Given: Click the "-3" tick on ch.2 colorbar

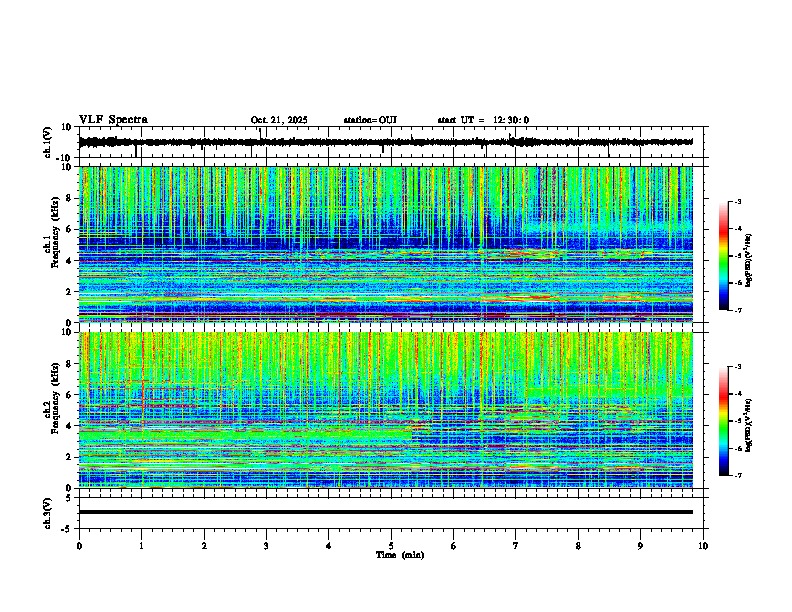Looking at the screenshot, I should (737, 367).
